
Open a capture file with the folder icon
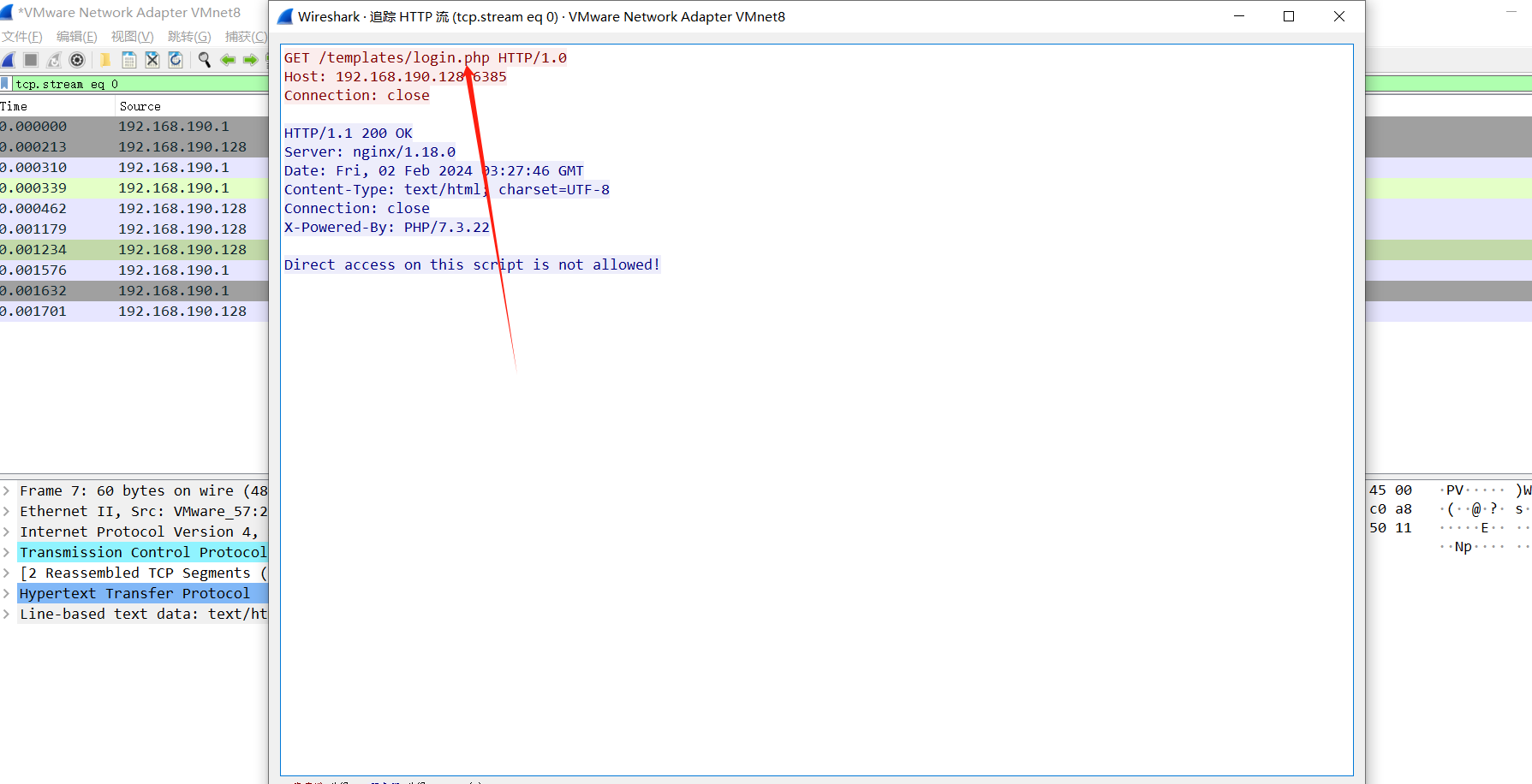coord(105,60)
